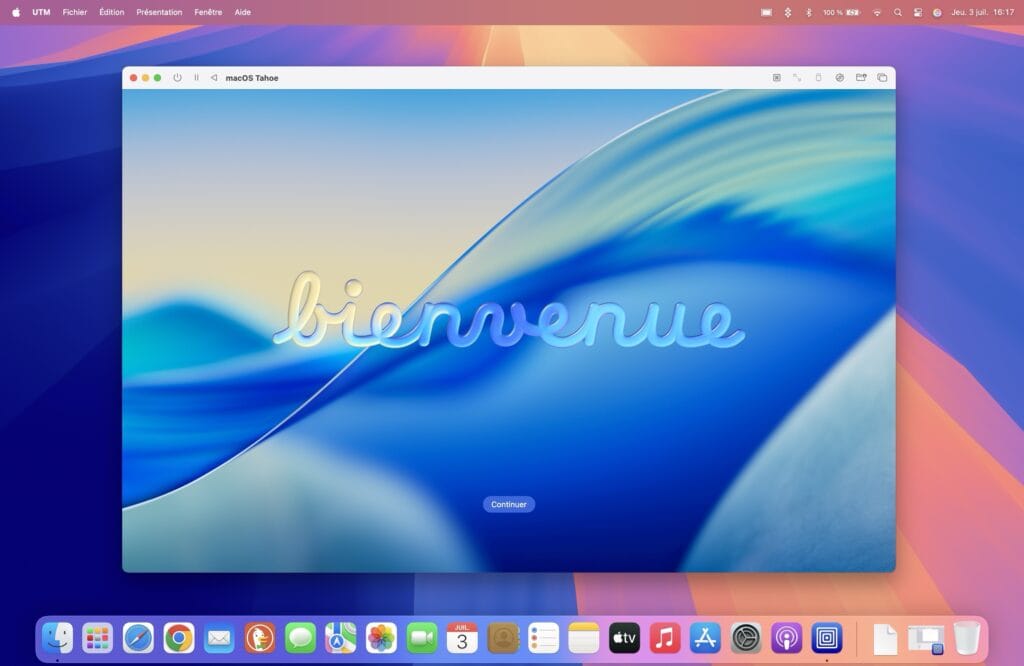
Task: Open Control Center in the menu bar
Action: [x=918, y=12]
